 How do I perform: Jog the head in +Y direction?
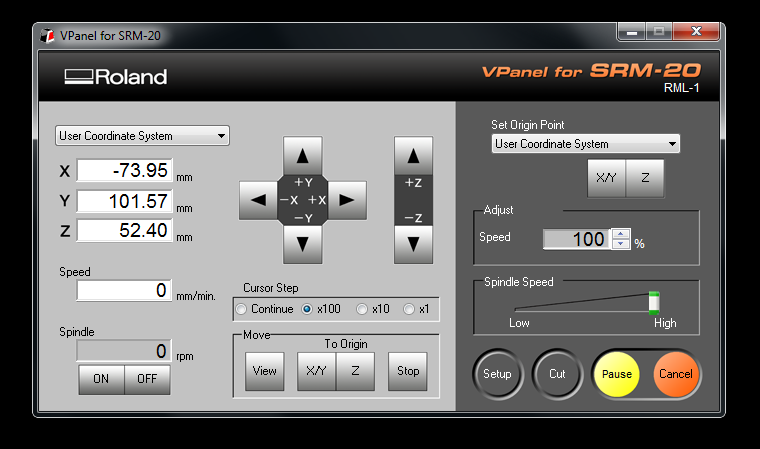tap(302, 156)
